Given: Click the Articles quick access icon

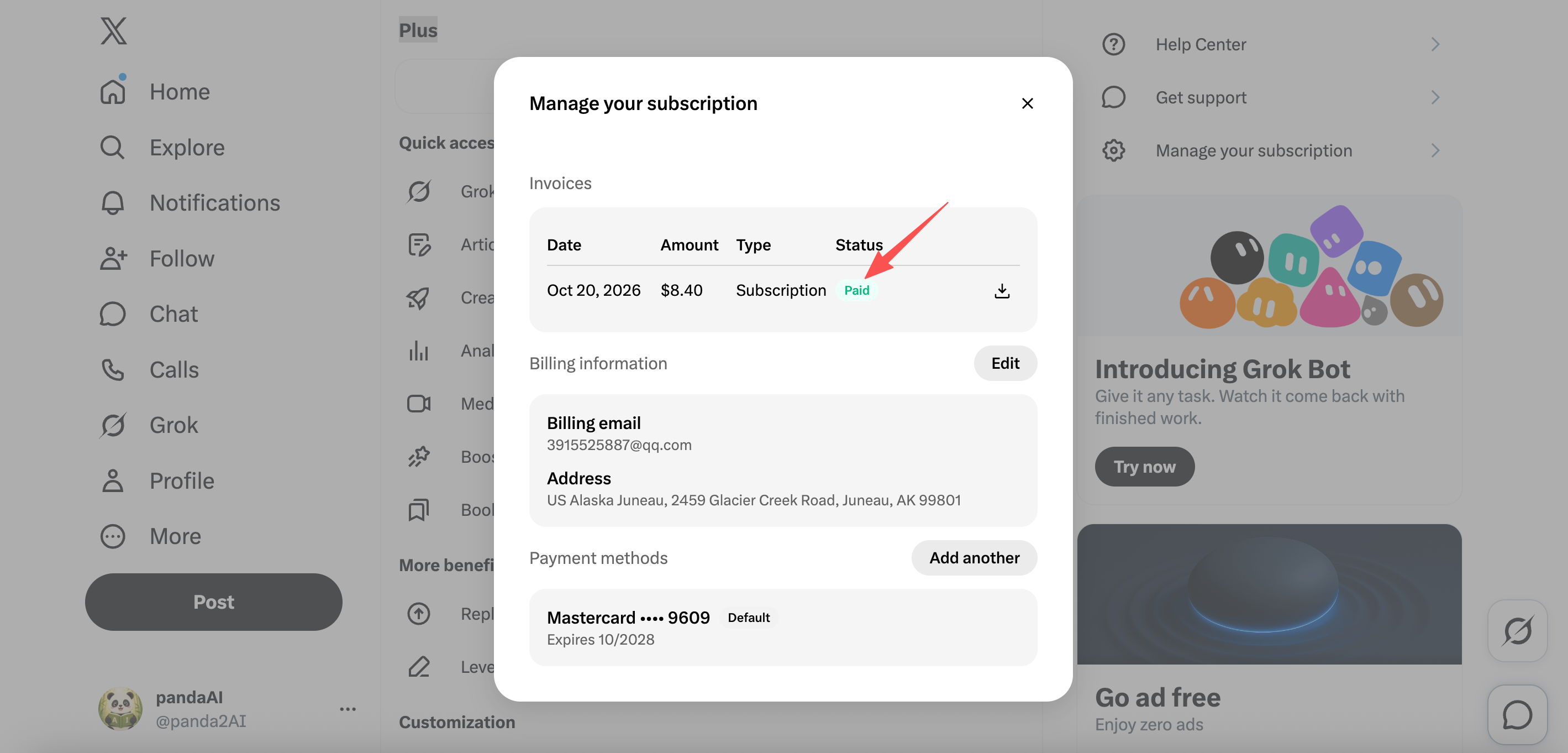Looking at the screenshot, I should [x=419, y=244].
